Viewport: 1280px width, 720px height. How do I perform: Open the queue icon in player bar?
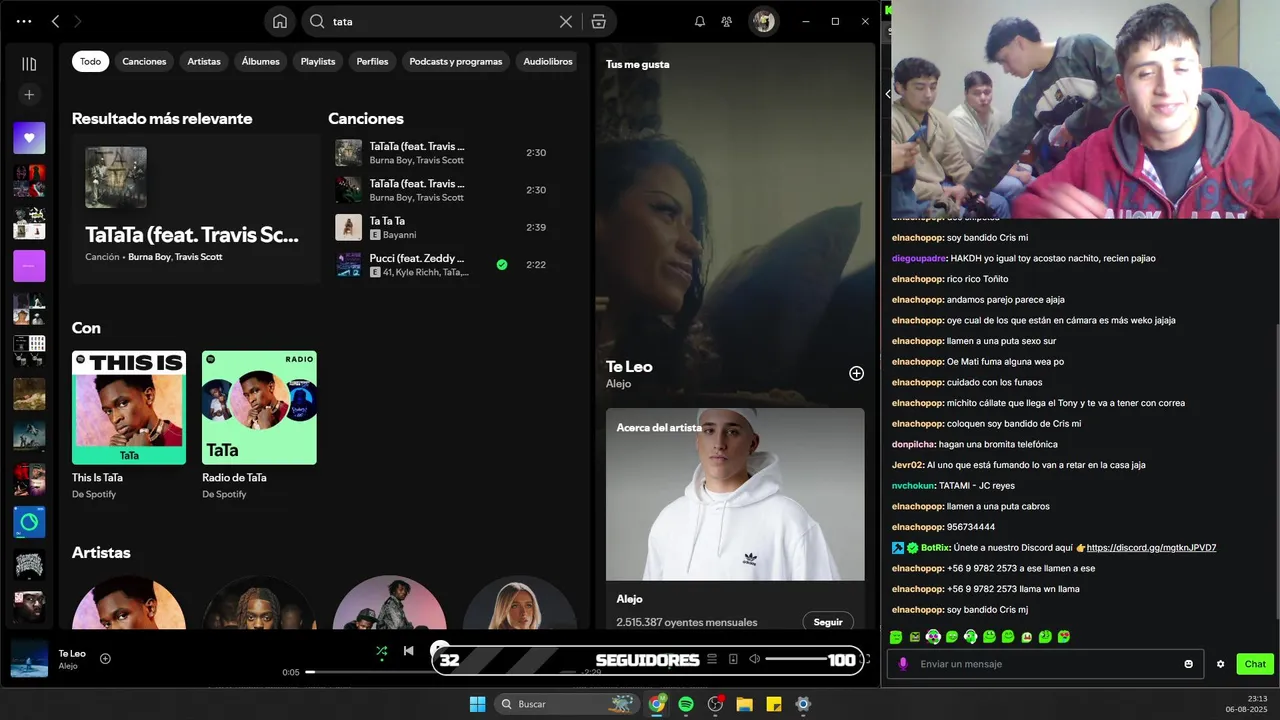(x=712, y=659)
